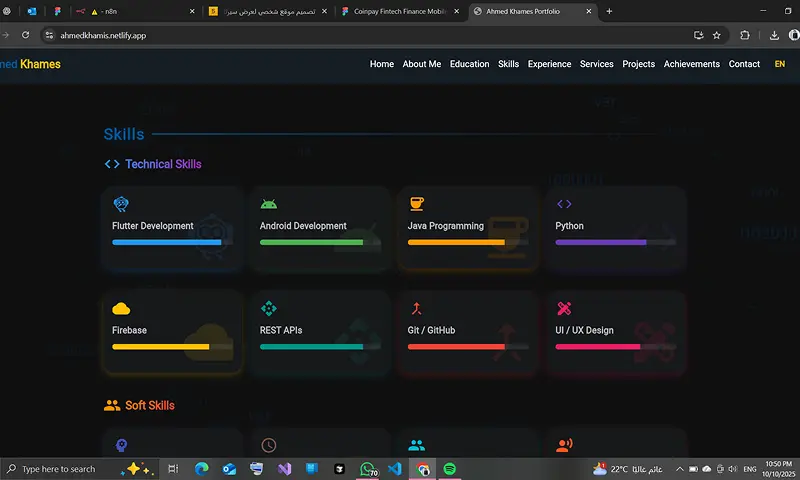Click the install app icon in address bar
The height and width of the screenshot is (480, 800).
pos(698,35)
